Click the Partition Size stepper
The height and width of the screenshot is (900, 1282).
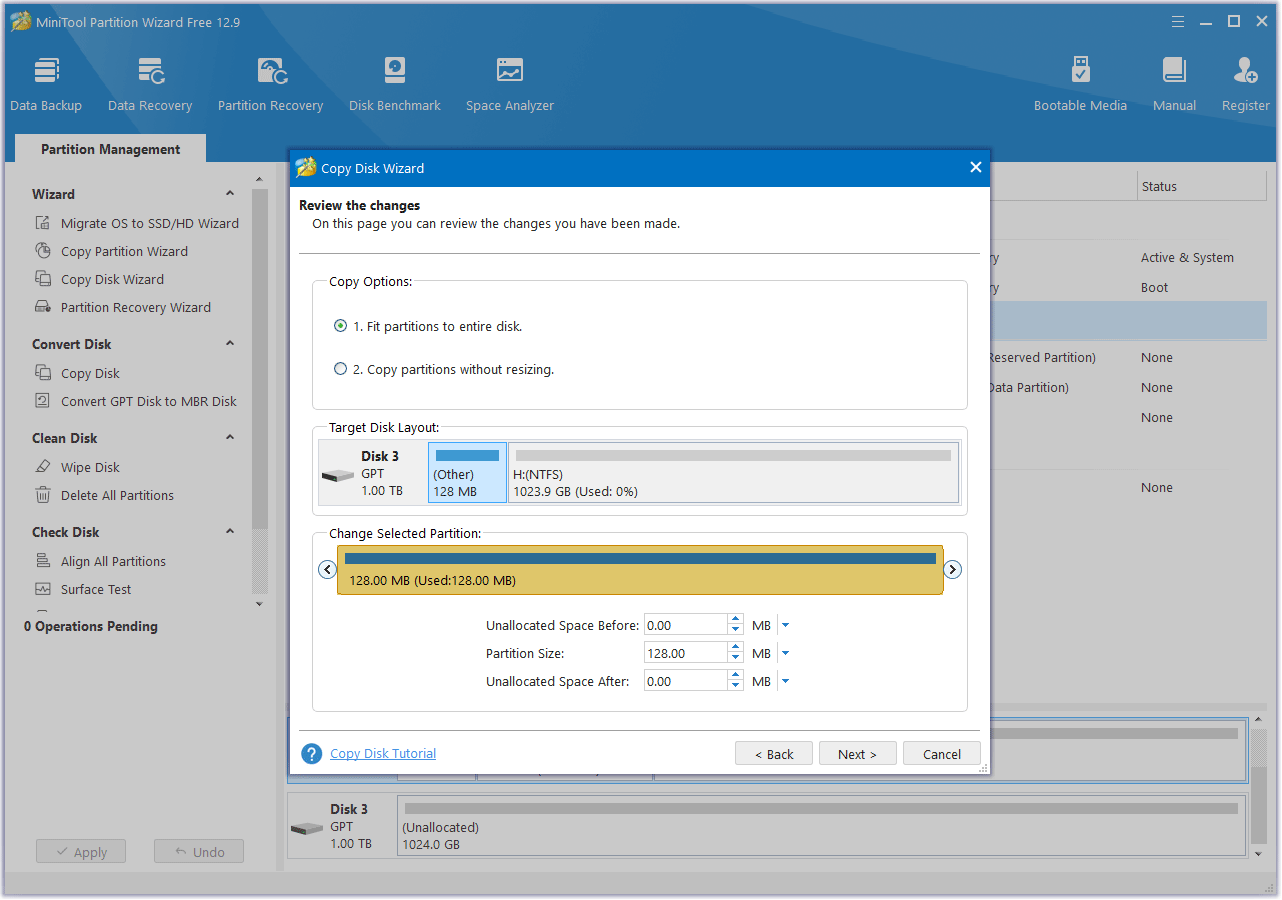coord(736,653)
